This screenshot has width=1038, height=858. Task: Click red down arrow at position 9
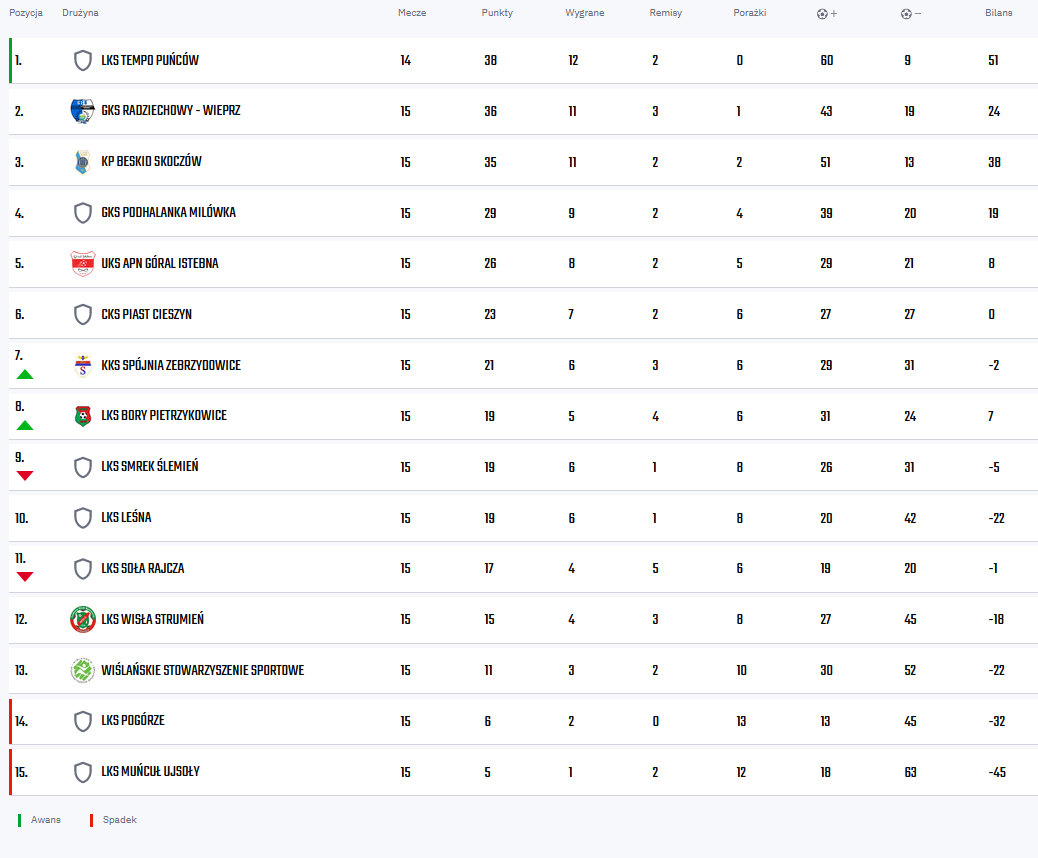pos(25,475)
